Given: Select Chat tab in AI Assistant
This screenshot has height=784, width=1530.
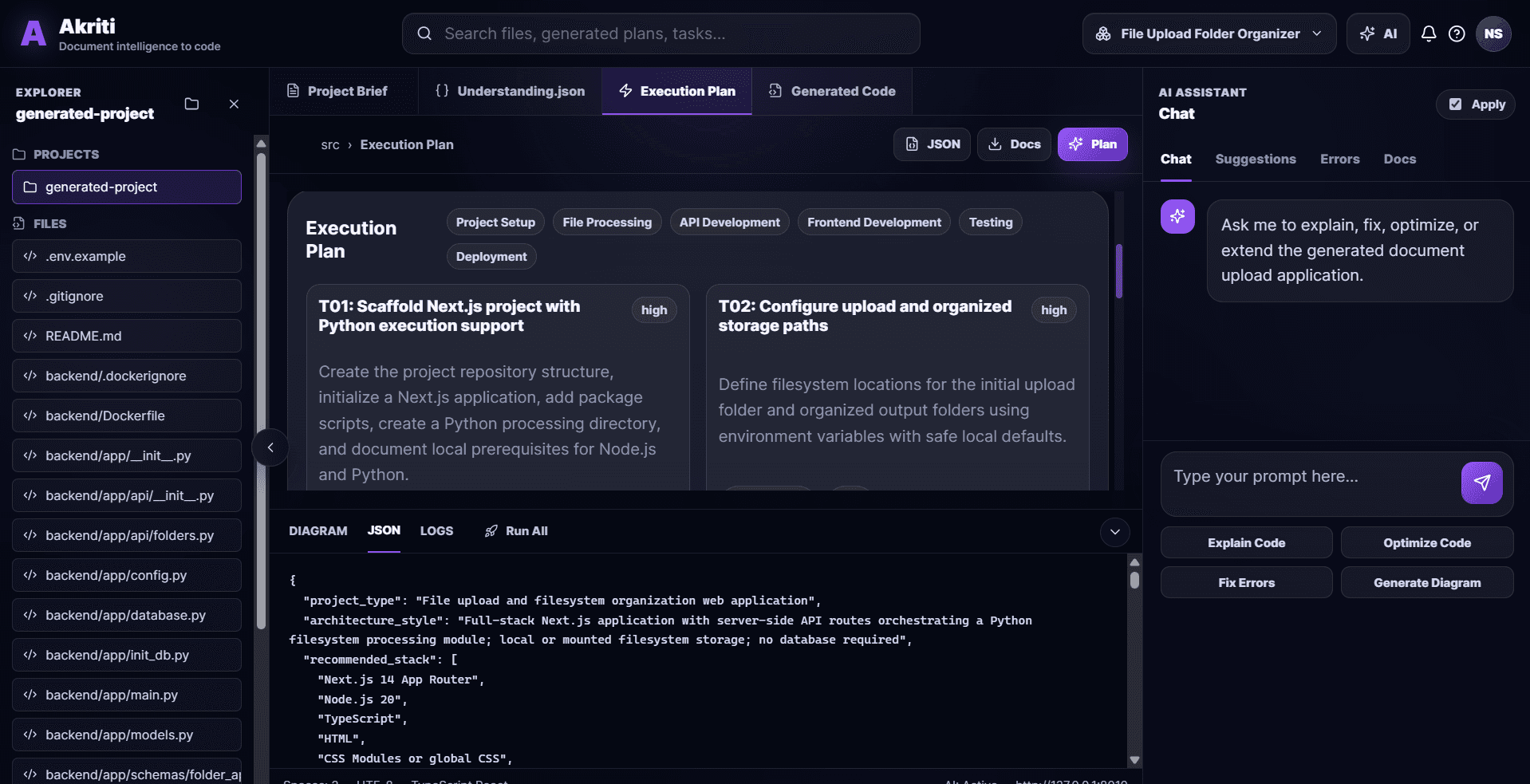Looking at the screenshot, I should click(x=1176, y=160).
